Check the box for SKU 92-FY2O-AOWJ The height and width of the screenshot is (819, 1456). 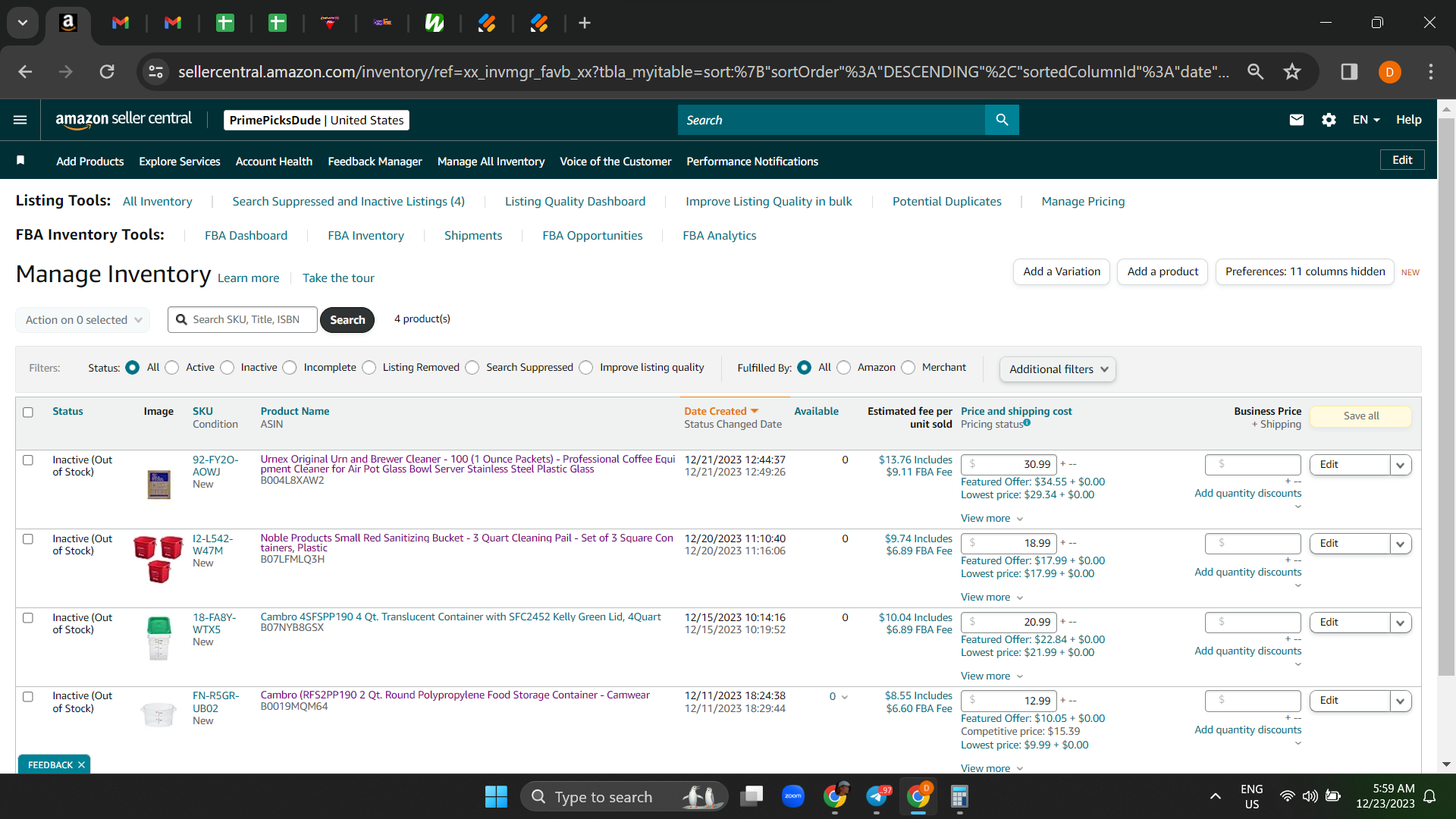28,460
